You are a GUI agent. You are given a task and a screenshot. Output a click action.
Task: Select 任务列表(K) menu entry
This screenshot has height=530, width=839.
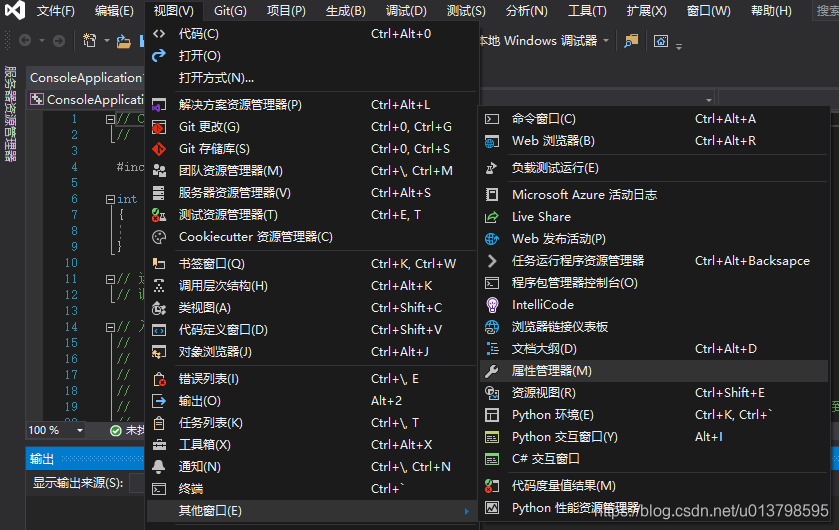click(311, 423)
